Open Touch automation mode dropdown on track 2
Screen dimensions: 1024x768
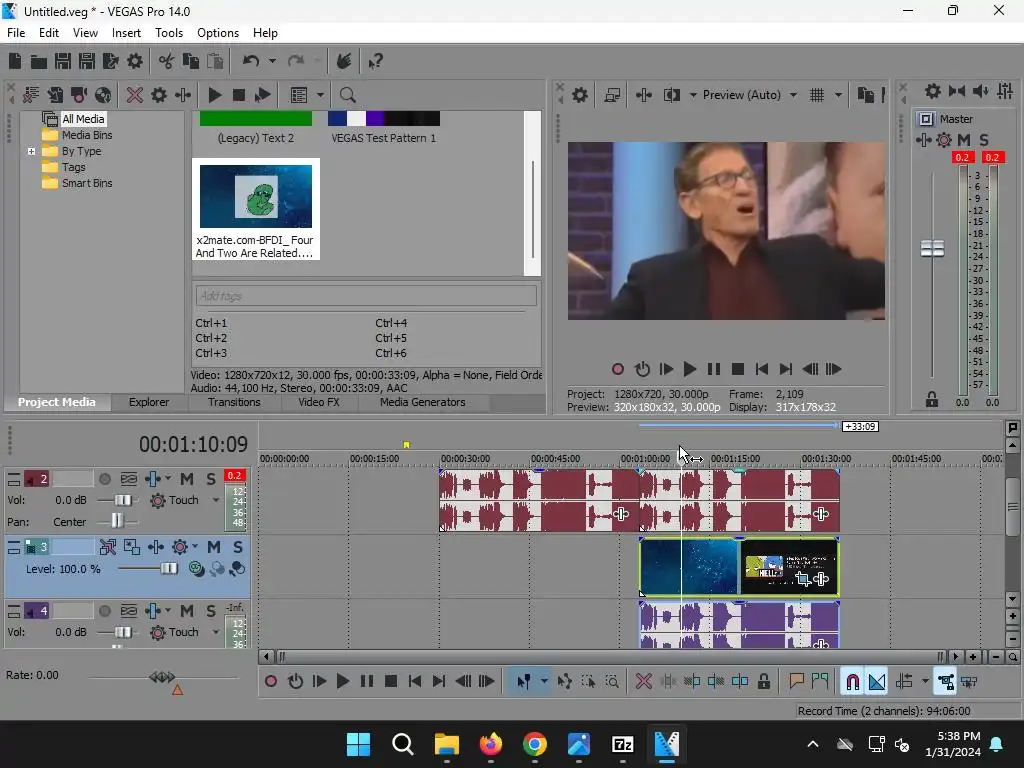tap(216, 501)
